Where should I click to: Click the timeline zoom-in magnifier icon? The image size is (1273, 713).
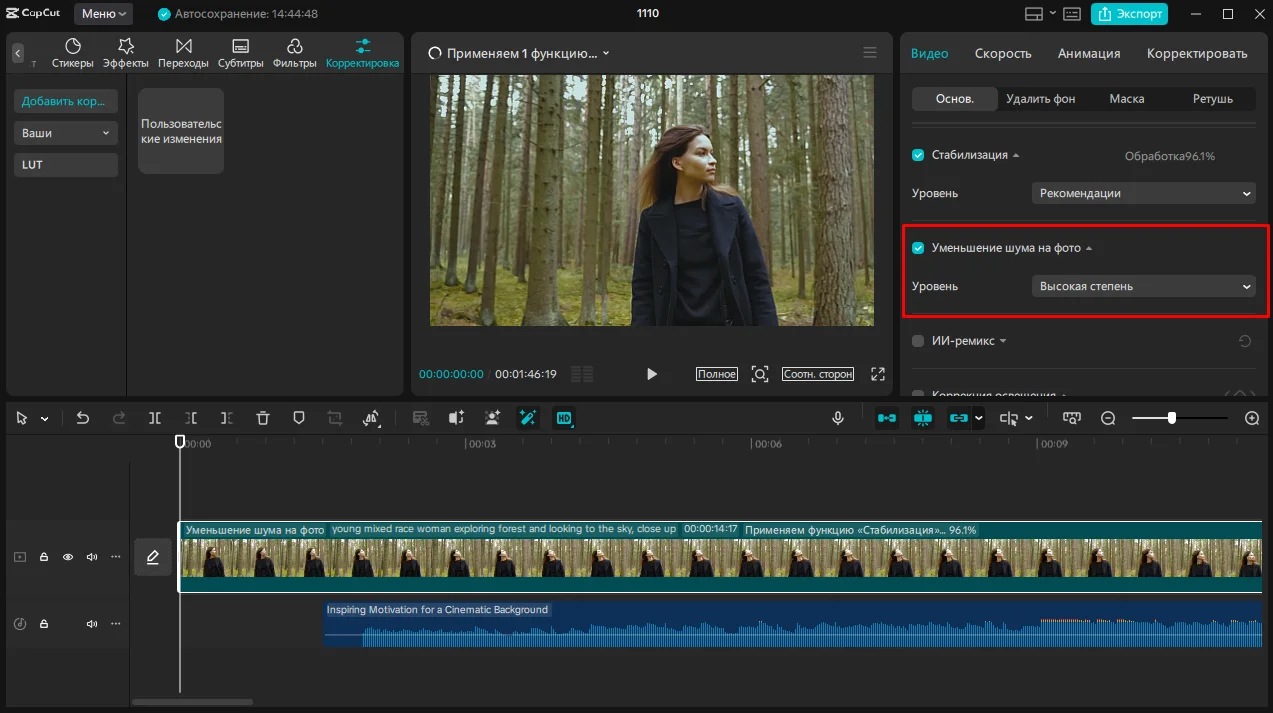click(x=1252, y=418)
